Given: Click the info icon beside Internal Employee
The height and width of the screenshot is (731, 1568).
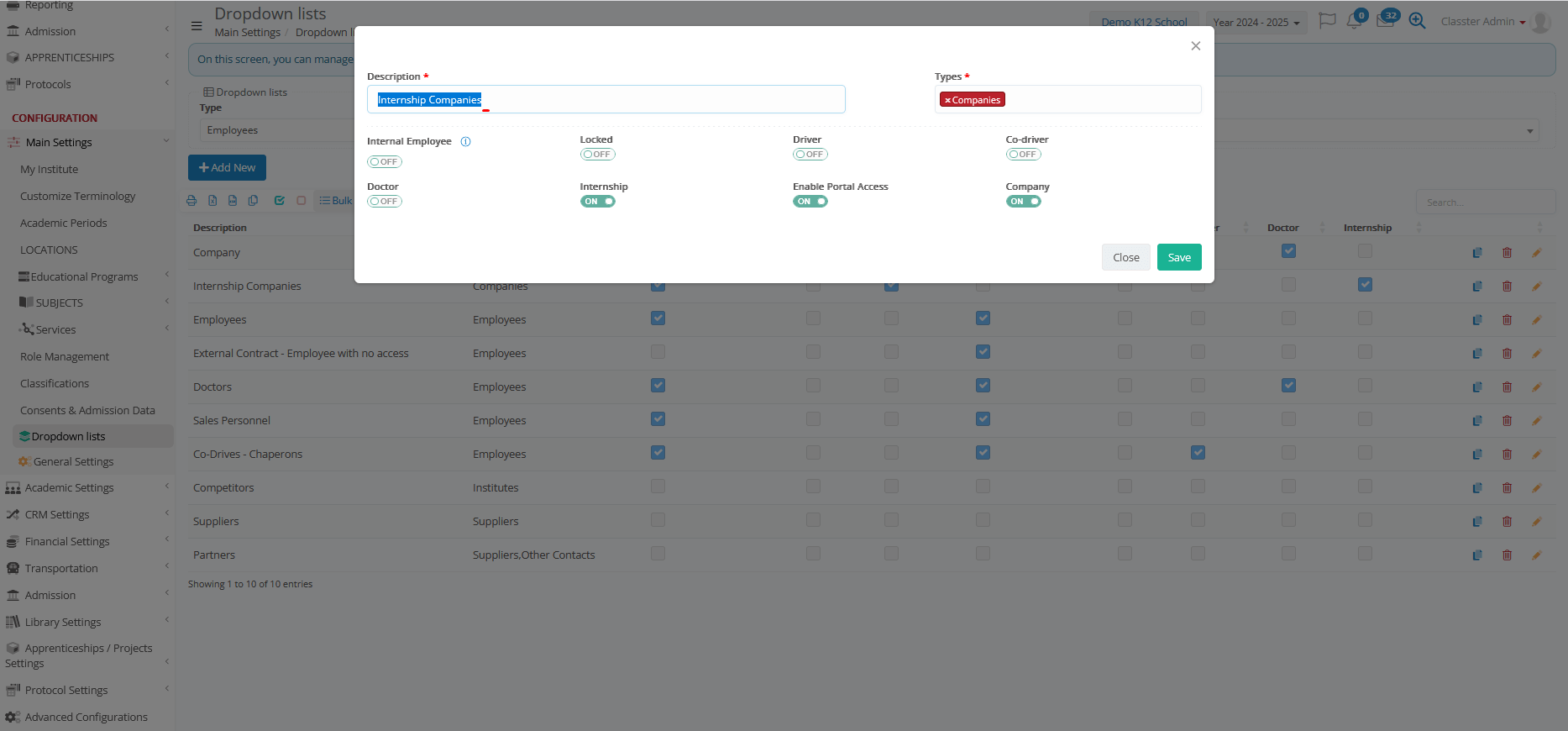Looking at the screenshot, I should [465, 142].
